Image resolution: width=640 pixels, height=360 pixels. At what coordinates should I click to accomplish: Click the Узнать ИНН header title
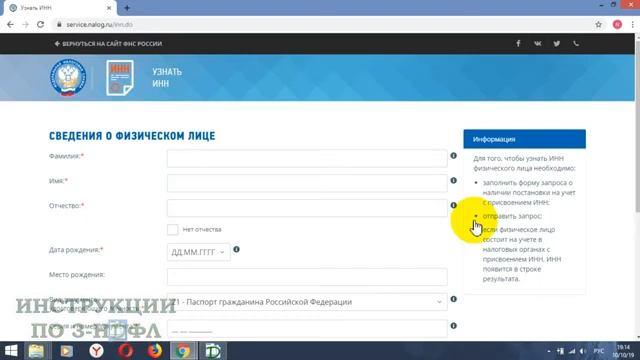pos(167,78)
